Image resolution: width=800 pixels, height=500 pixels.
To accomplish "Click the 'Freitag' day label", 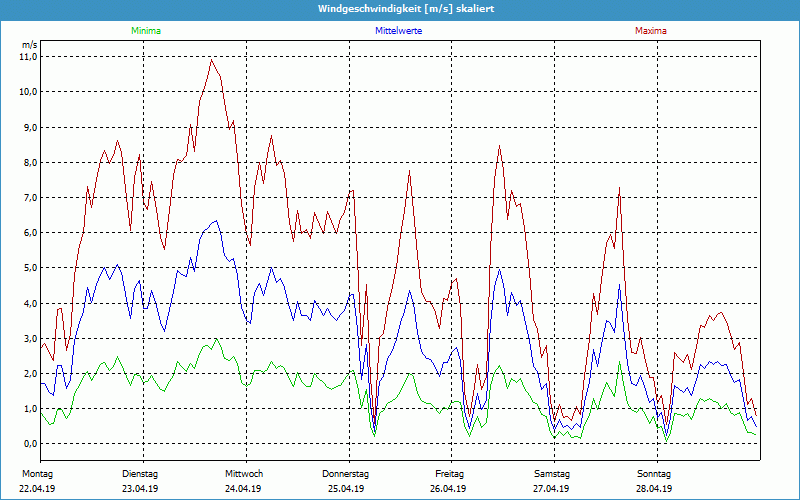I will [x=449, y=474].
